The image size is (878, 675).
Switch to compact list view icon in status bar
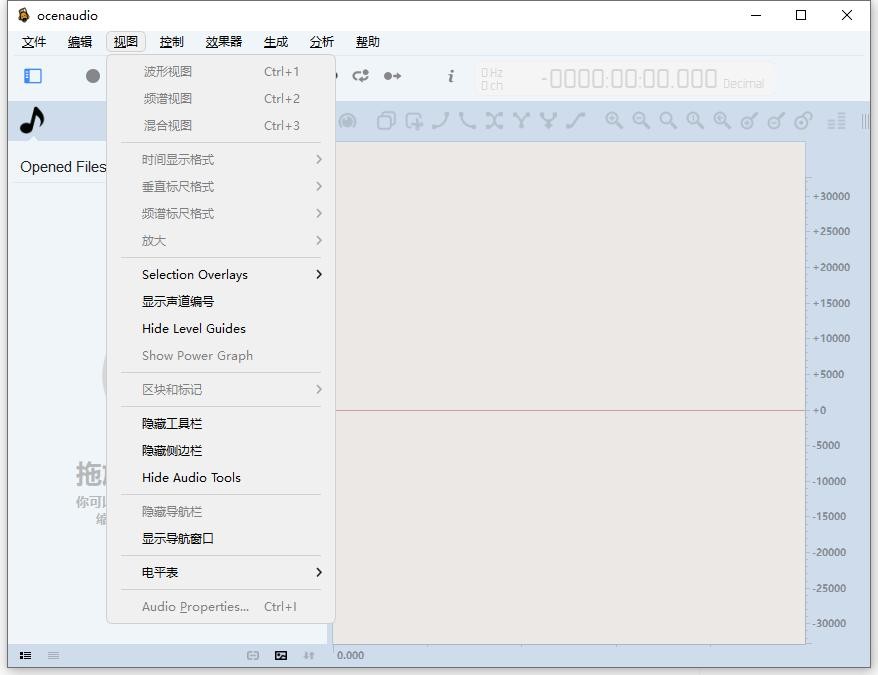tap(54, 655)
